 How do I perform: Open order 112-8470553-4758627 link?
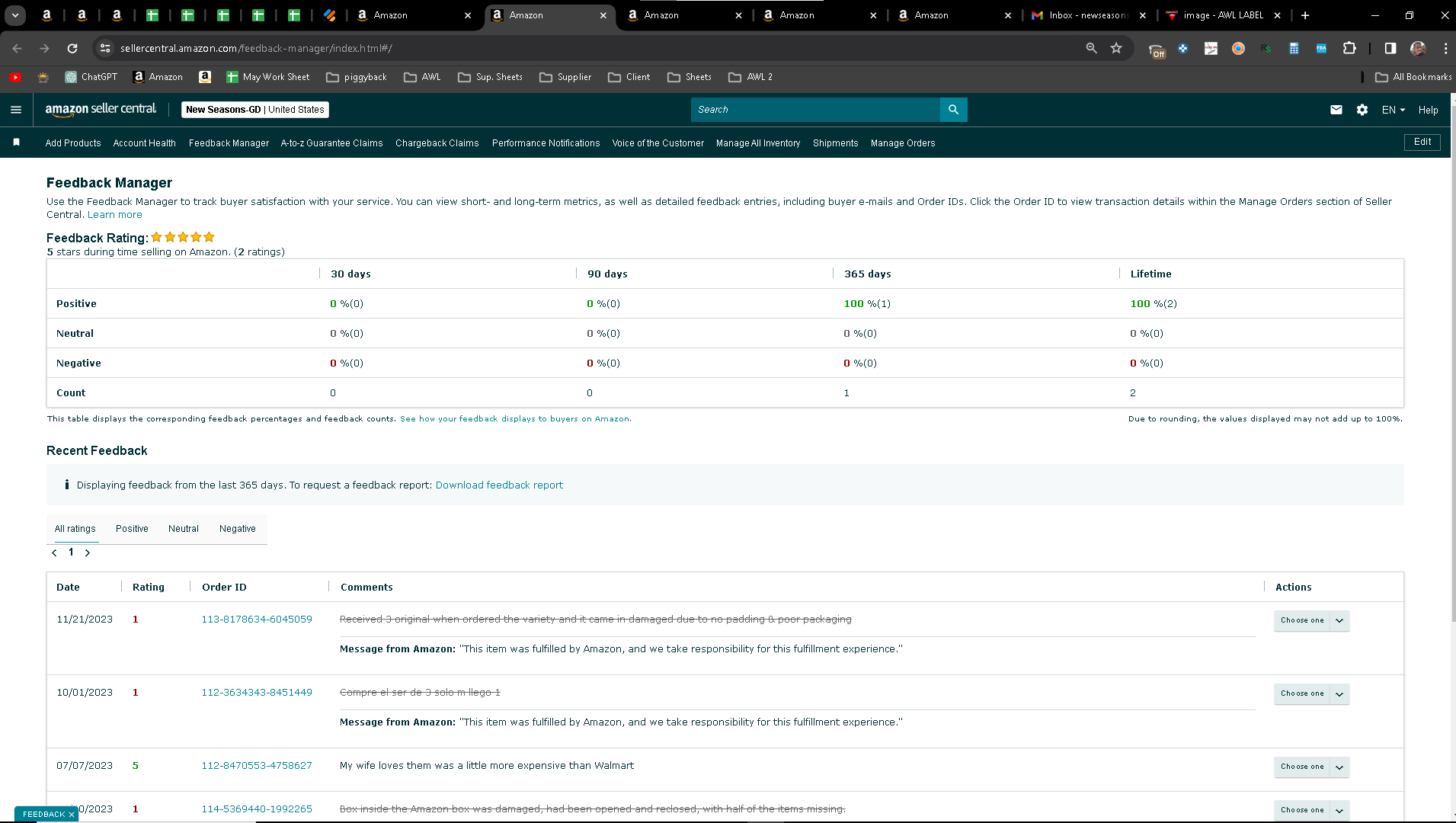click(x=257, y=766)
